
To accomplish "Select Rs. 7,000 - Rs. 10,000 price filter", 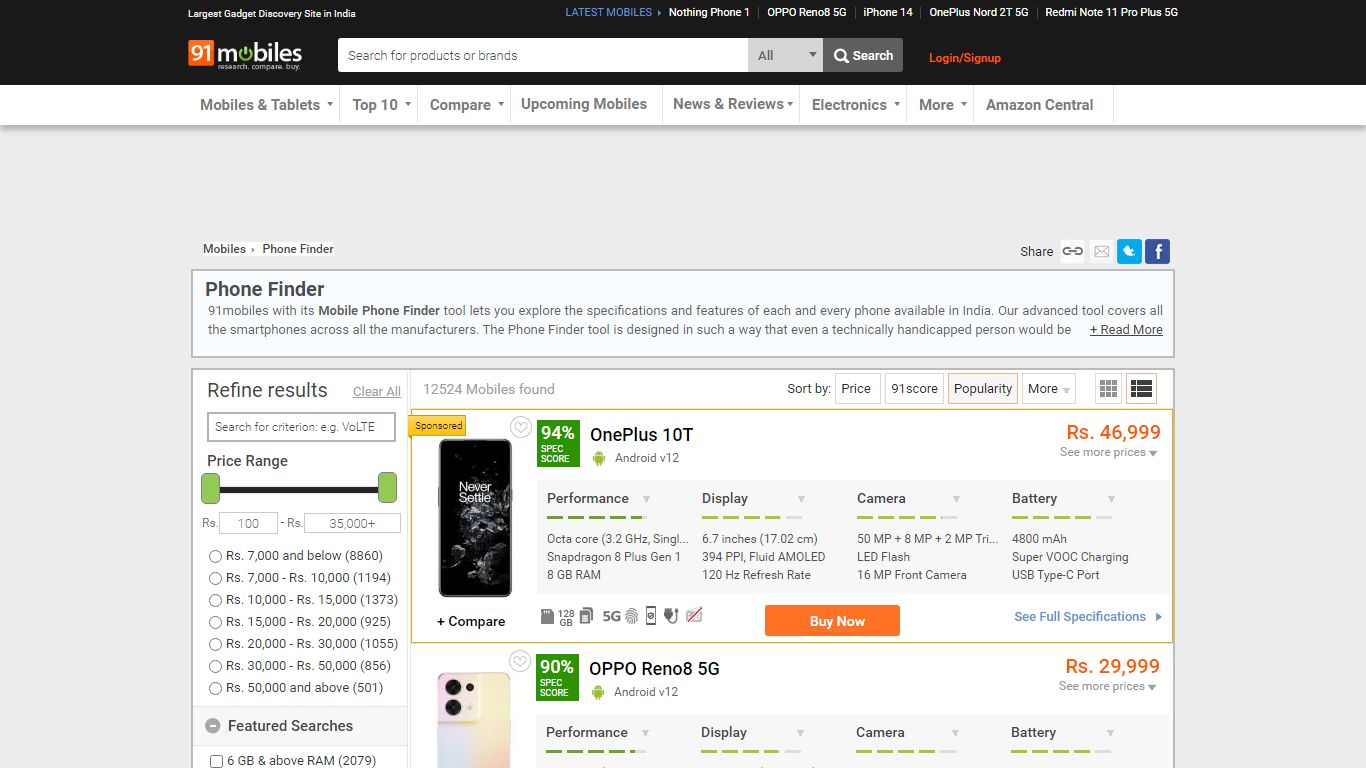I will (x=215, y=578).
